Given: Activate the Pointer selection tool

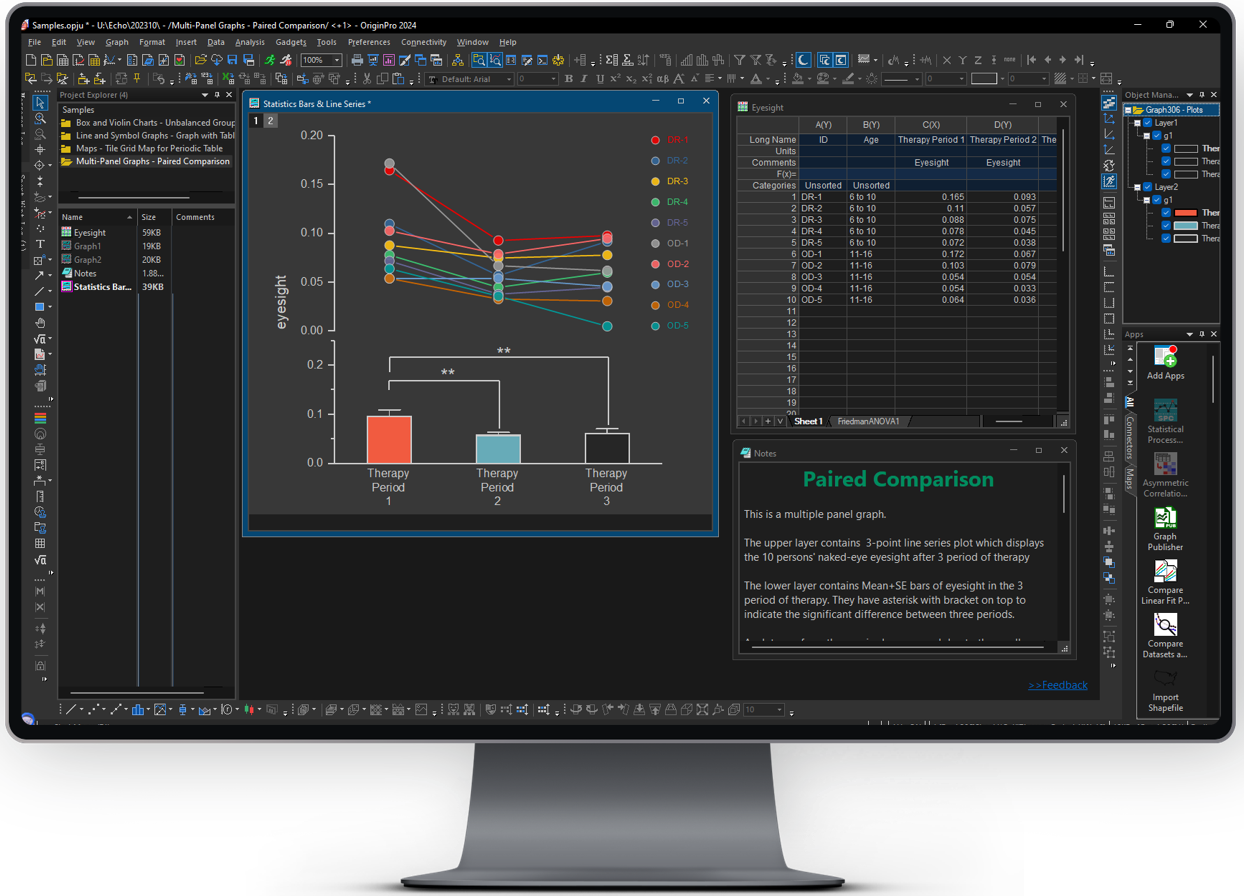Looking at the screenshot, I should [40, 104].
